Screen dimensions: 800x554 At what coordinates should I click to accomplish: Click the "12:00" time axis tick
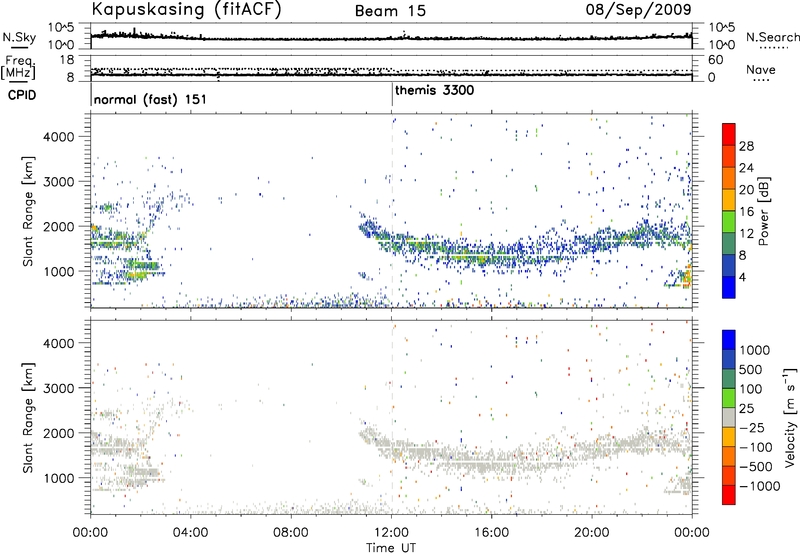(x=391, y=533)
